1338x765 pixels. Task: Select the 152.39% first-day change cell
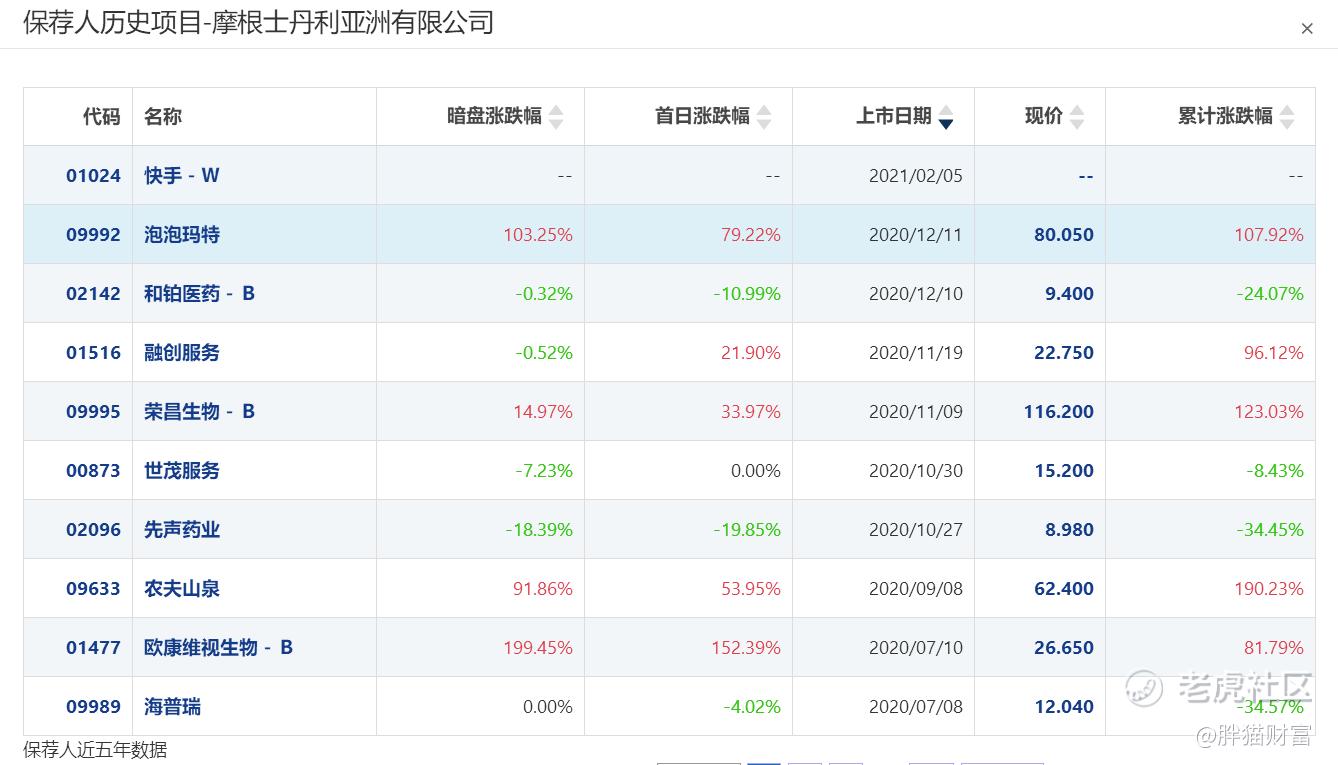tap(746, 648)
